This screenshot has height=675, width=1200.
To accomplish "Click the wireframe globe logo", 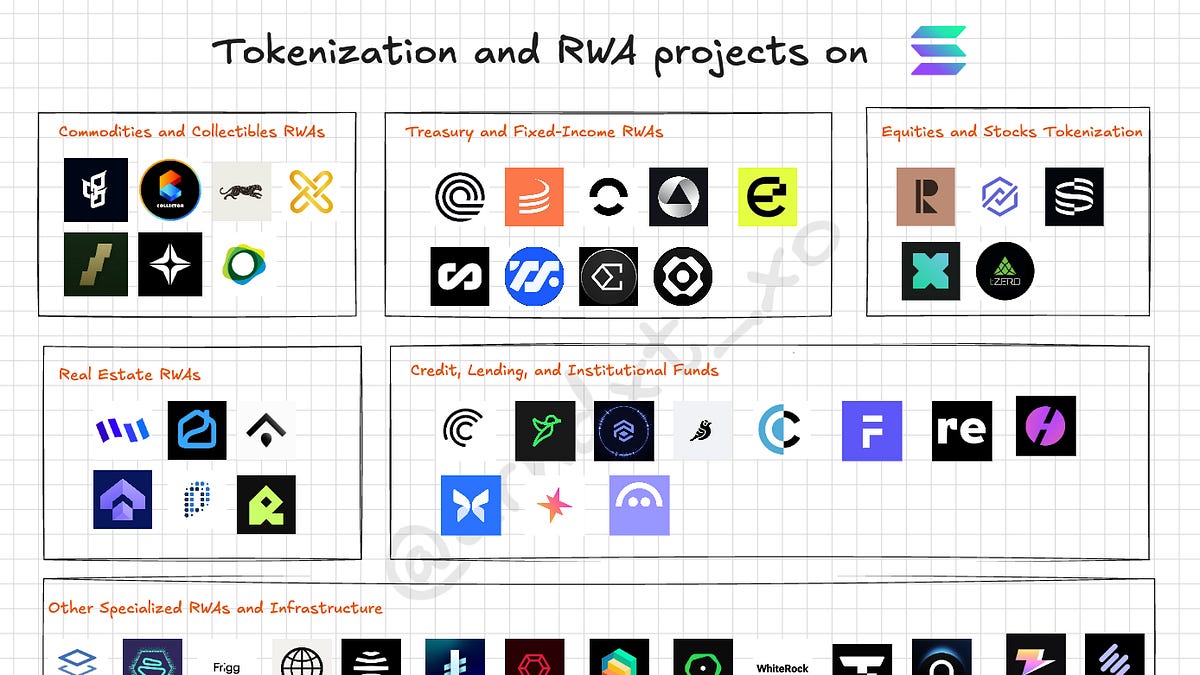I will point(301,660).
